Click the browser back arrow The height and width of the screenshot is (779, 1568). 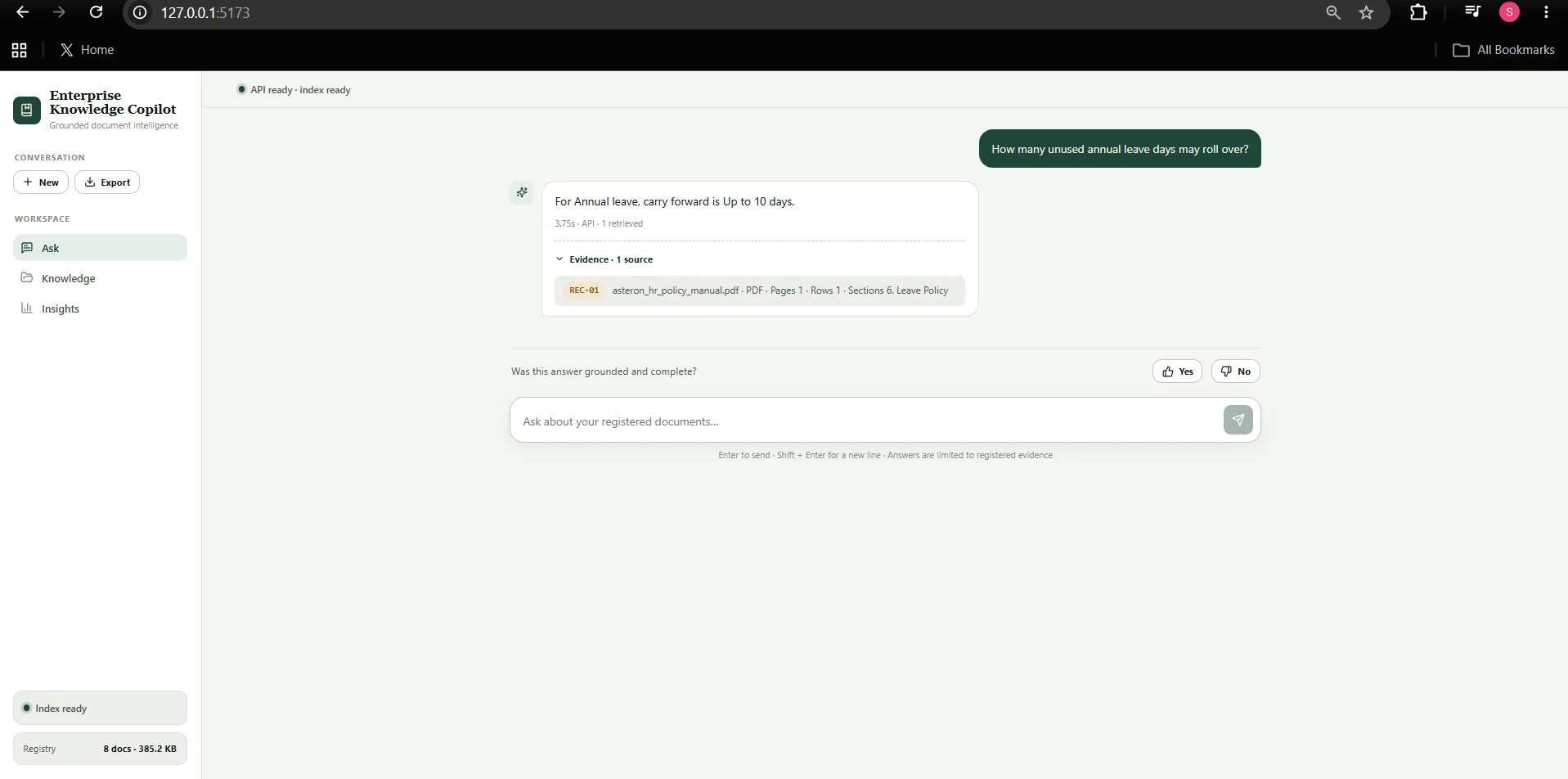pyautogui.click(x=23, y=12)
